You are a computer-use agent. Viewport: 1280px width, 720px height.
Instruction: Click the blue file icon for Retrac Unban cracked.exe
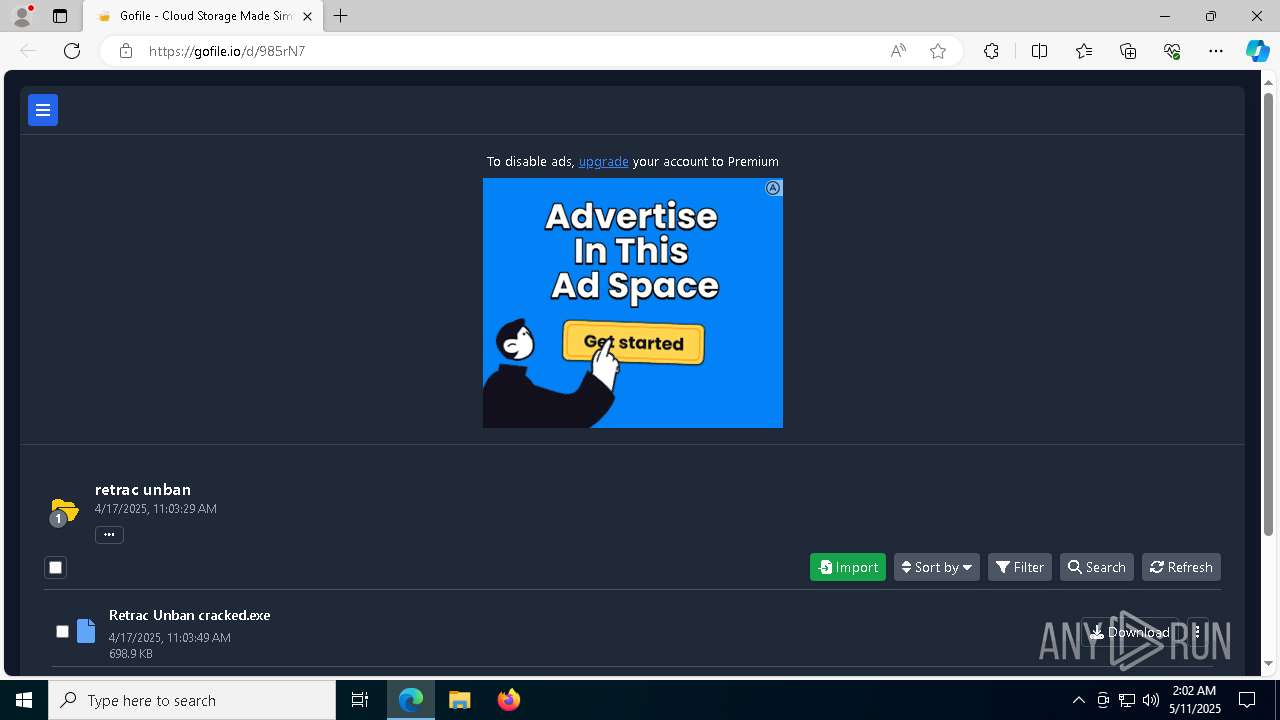(x=86, y=631)
